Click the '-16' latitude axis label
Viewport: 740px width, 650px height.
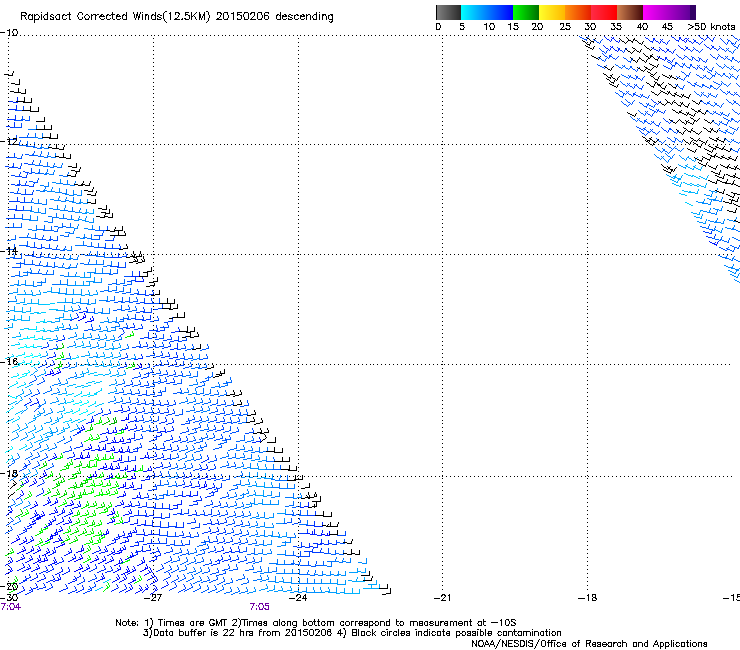pos(9,362)
